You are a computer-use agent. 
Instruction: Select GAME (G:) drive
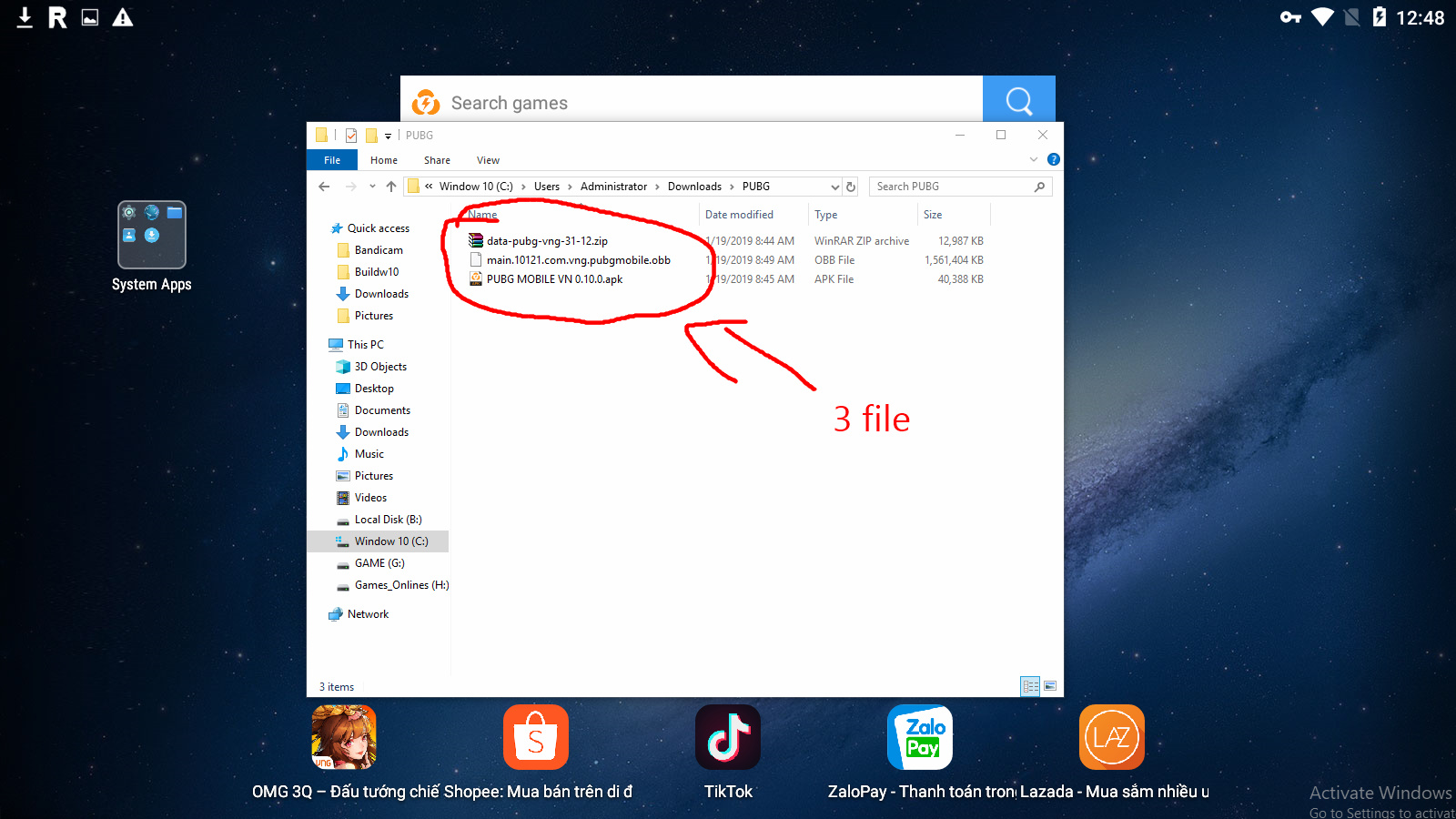tap(379, 563)
